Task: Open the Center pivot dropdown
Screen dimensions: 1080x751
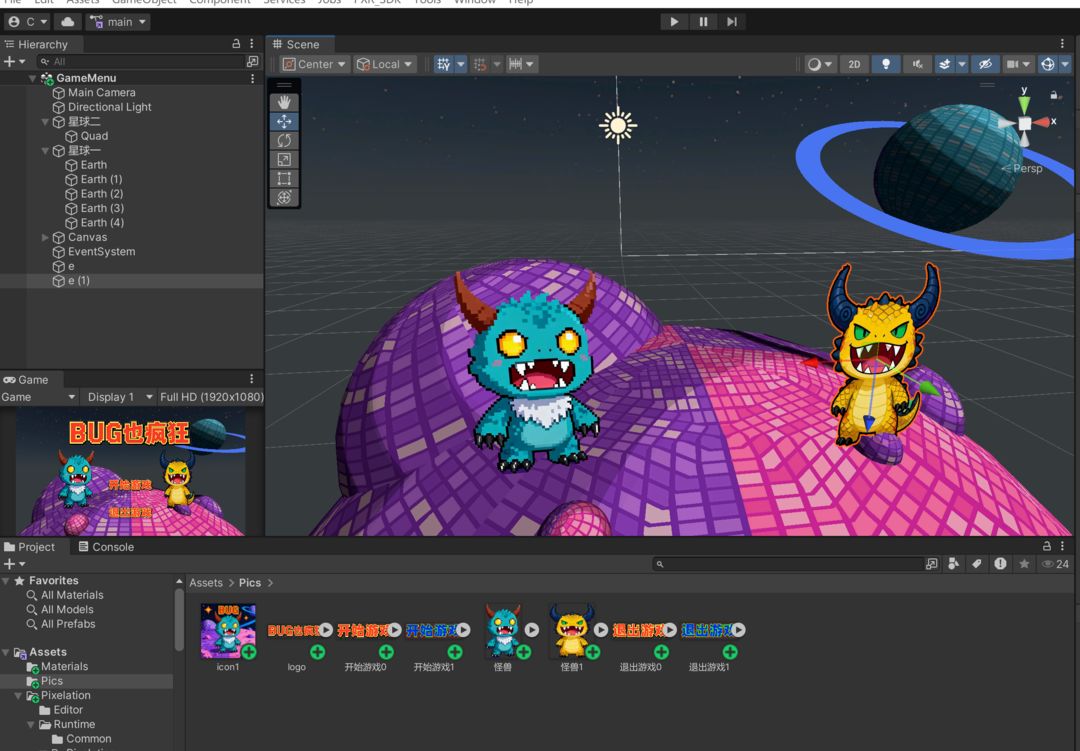Action: [x=315, y=64]
